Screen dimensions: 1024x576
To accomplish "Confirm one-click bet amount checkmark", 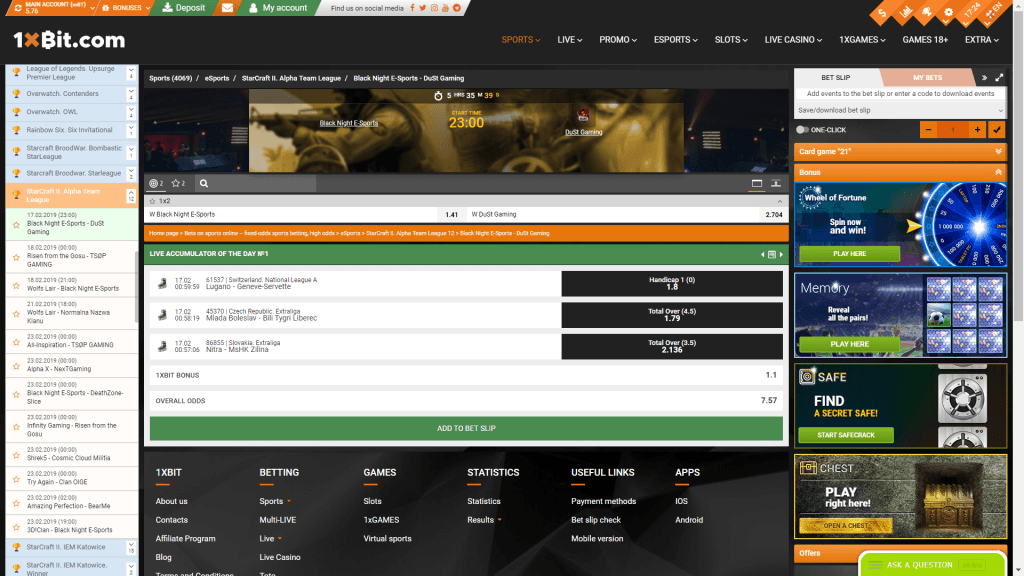I will [x=997, y=129].
